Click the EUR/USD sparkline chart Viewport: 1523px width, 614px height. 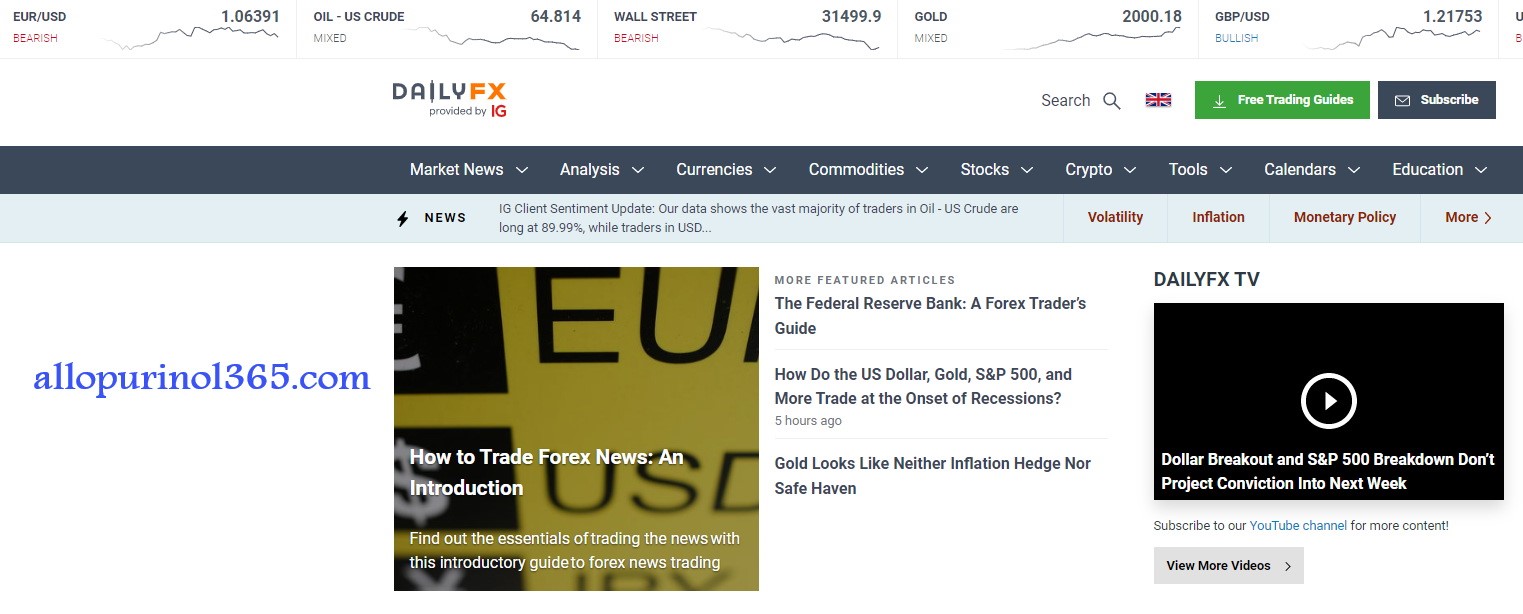(x=192, y=38)
